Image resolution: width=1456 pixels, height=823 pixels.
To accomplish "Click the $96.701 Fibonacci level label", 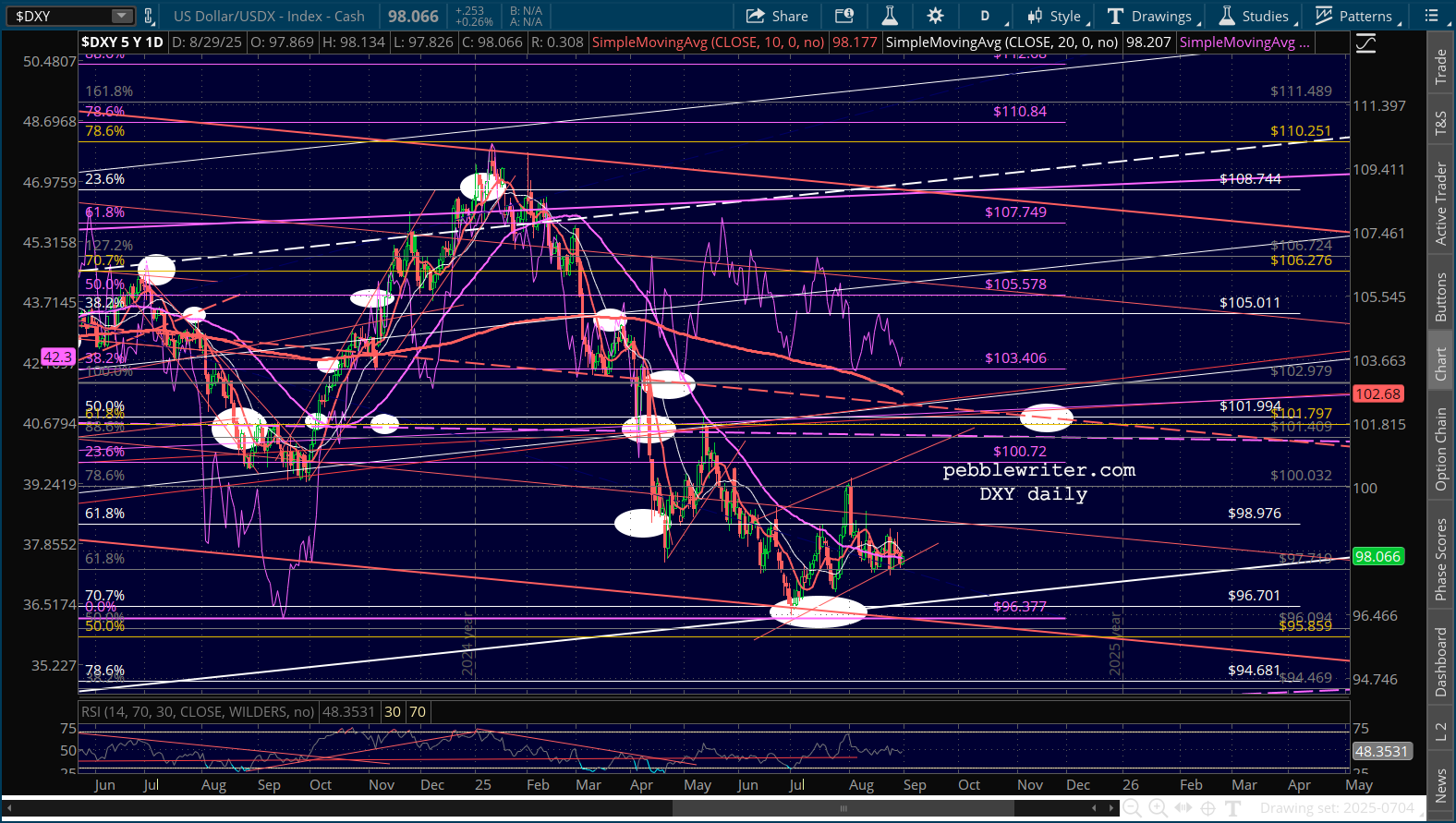I will pos(1255,596).
